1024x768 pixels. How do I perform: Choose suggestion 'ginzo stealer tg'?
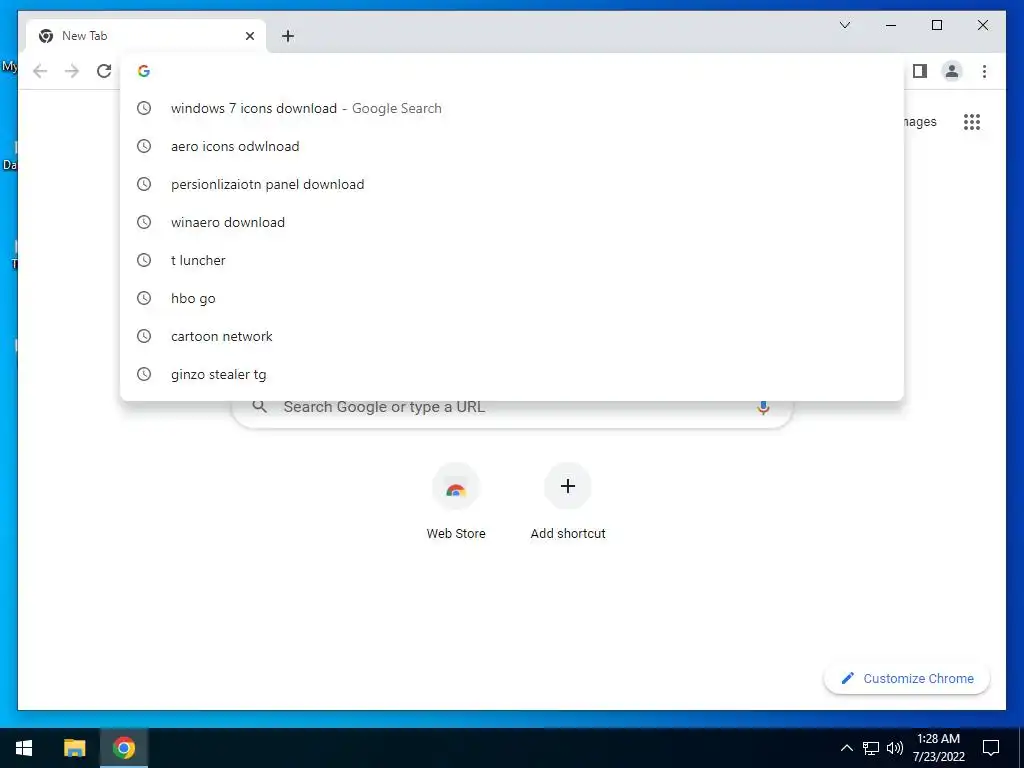(512, 374)
